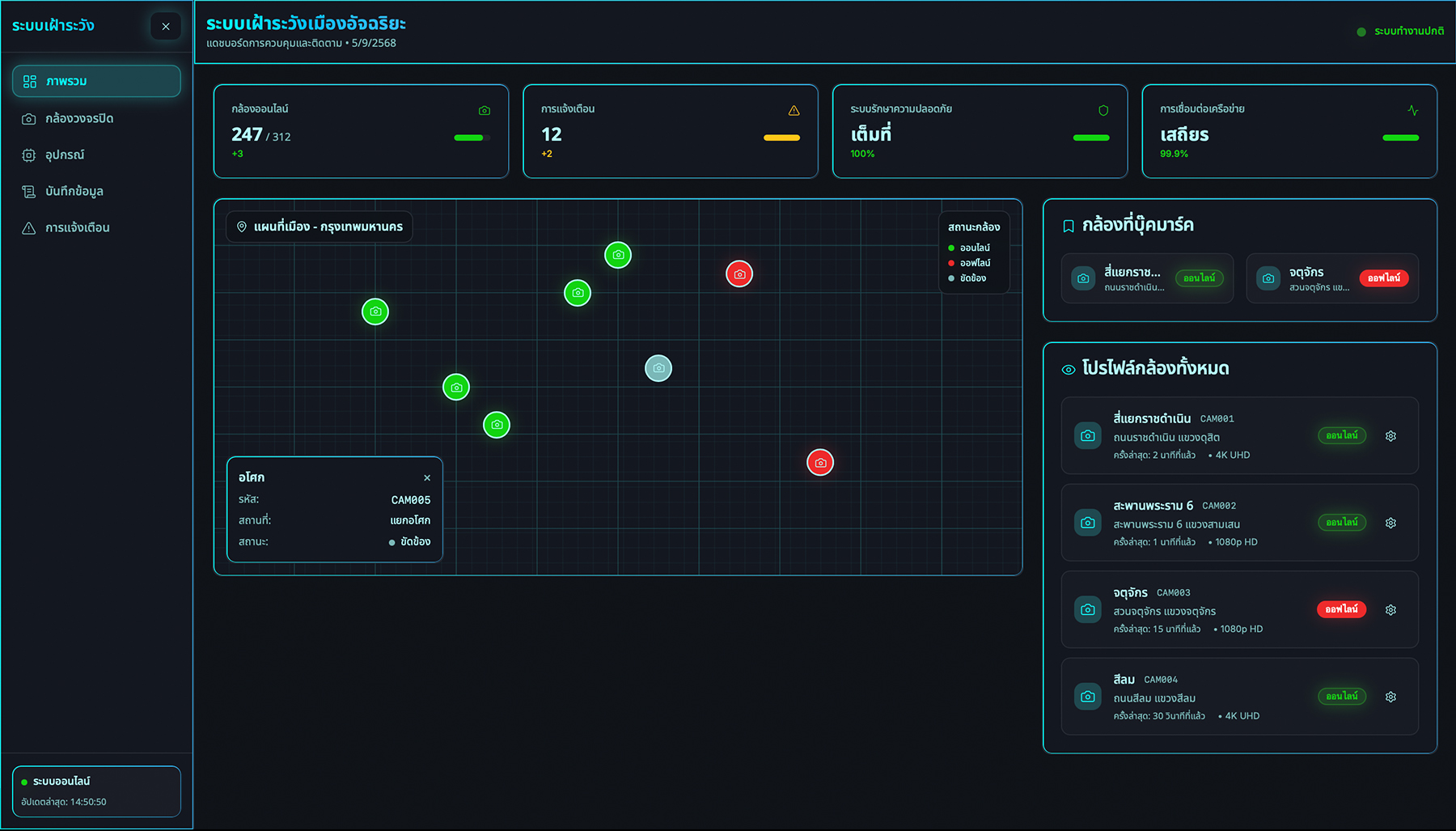
Task: Open bookmarked จตุจักร offline camera card
Action: pos(1331,278)
